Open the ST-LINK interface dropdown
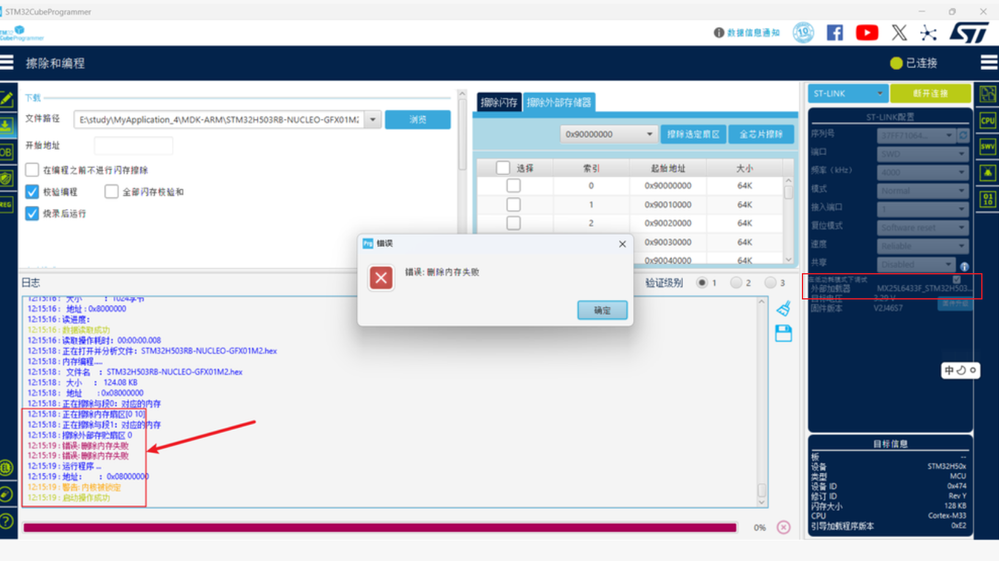The height and width of the screenshot is (561, 999). tap(848, 94)
